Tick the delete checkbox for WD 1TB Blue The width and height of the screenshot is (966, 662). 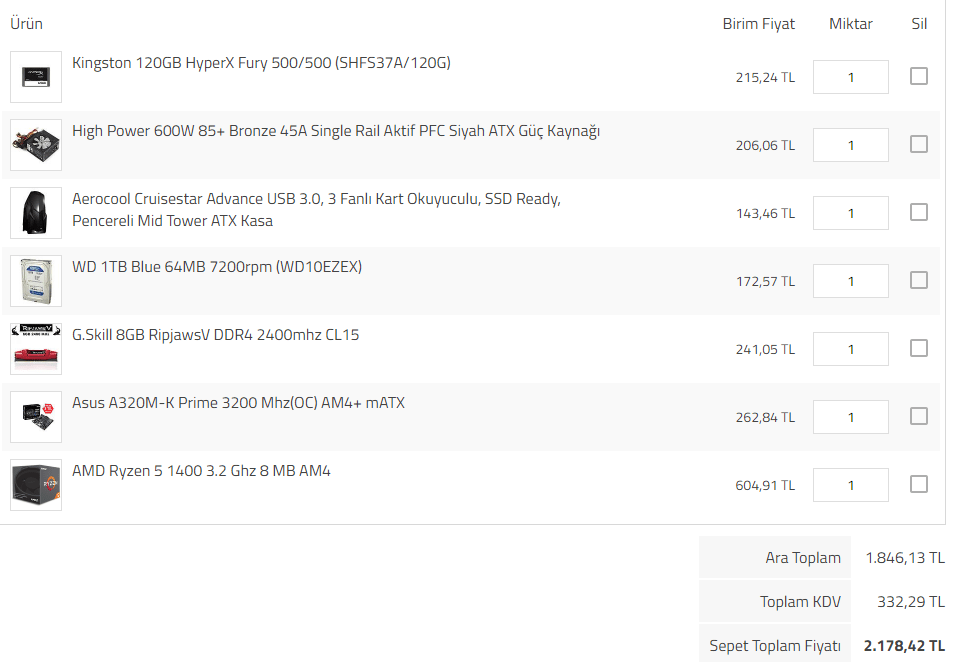point(918,280)
